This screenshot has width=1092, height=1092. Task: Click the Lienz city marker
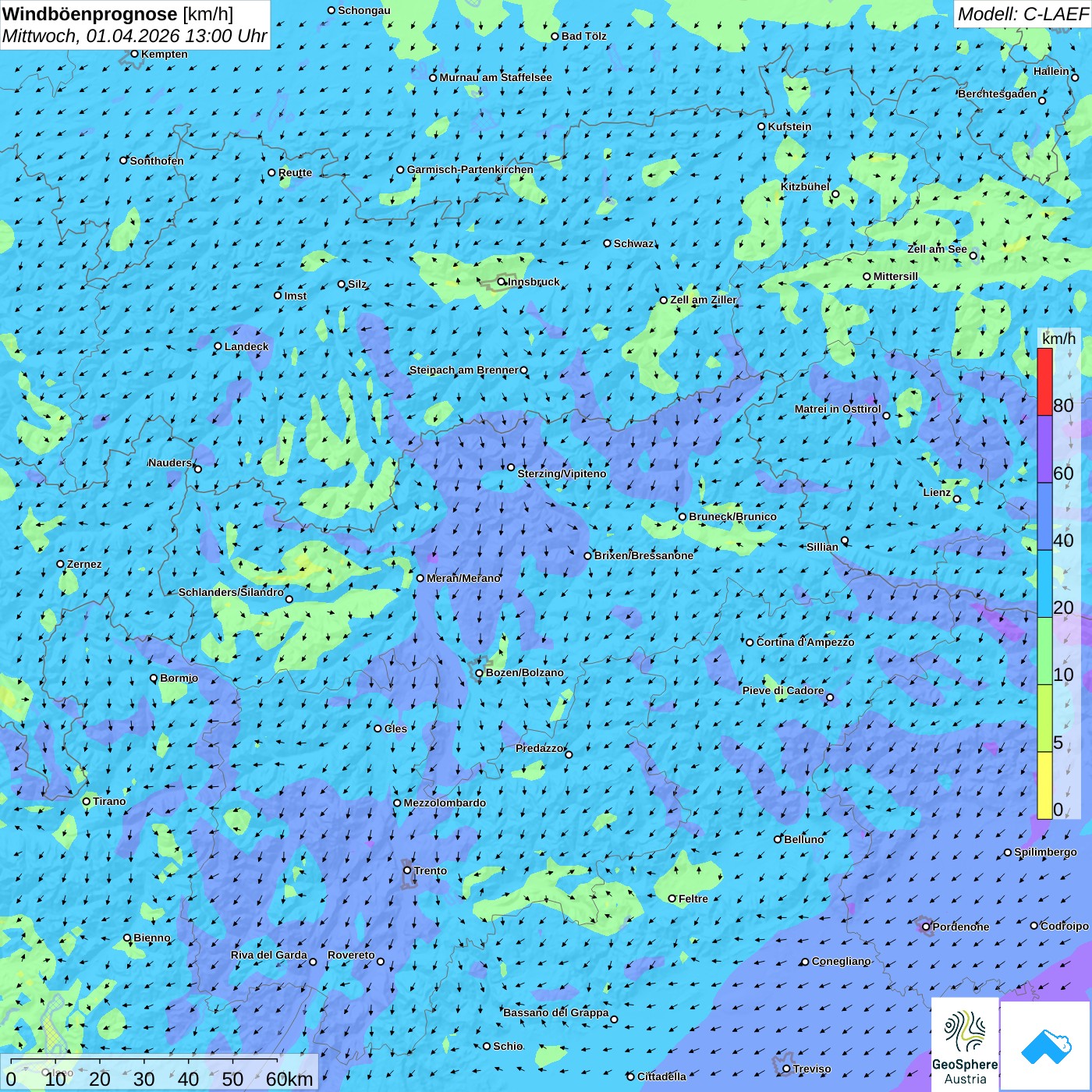click(957, 498)
